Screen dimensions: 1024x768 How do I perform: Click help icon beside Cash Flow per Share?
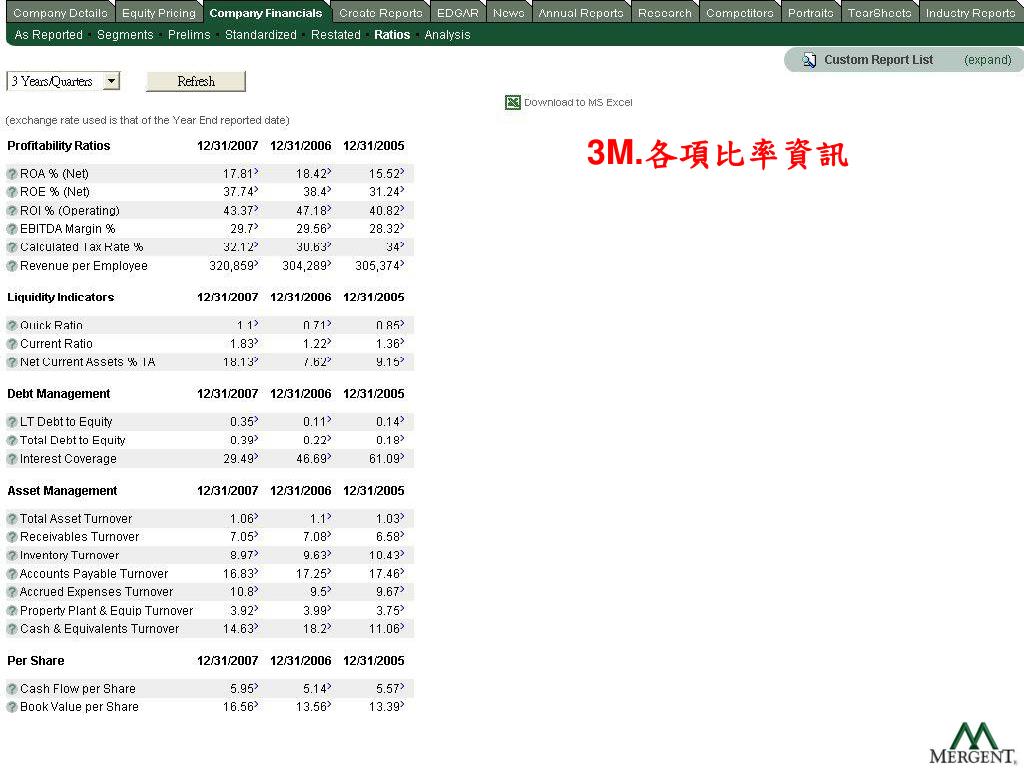(x=12, y=689)
